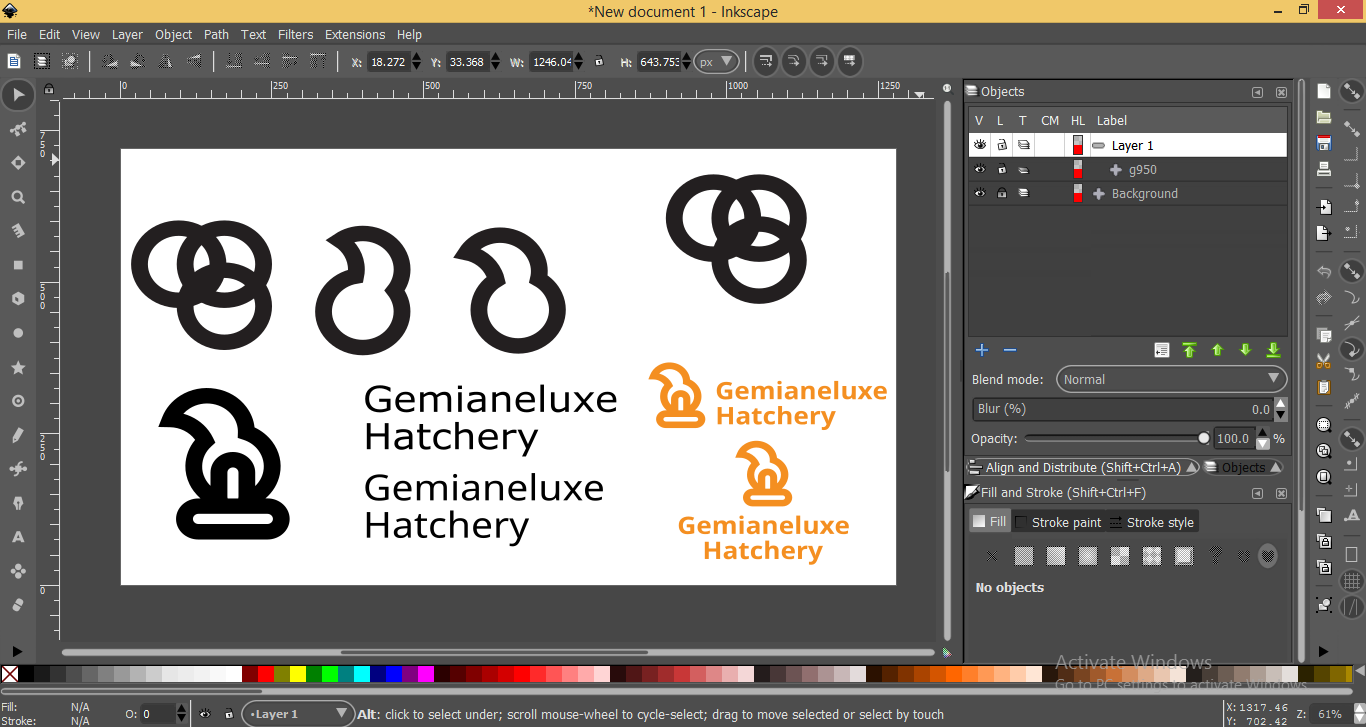1366x727 pixels.
Task: Open the current layer selector in status bar
Action: click(x=298, y=714)
